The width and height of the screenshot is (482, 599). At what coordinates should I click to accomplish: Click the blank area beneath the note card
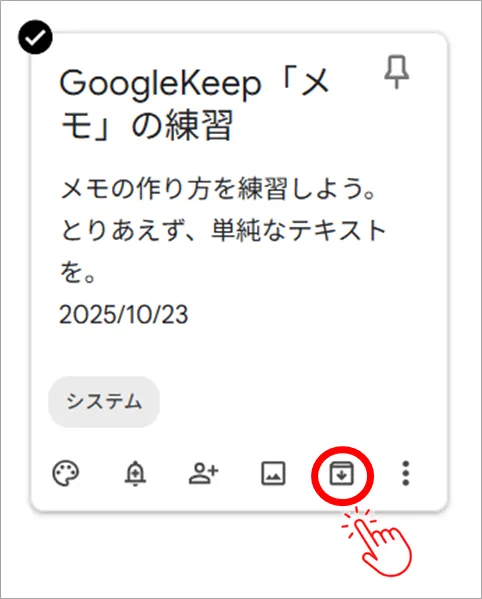click(172, 554)
